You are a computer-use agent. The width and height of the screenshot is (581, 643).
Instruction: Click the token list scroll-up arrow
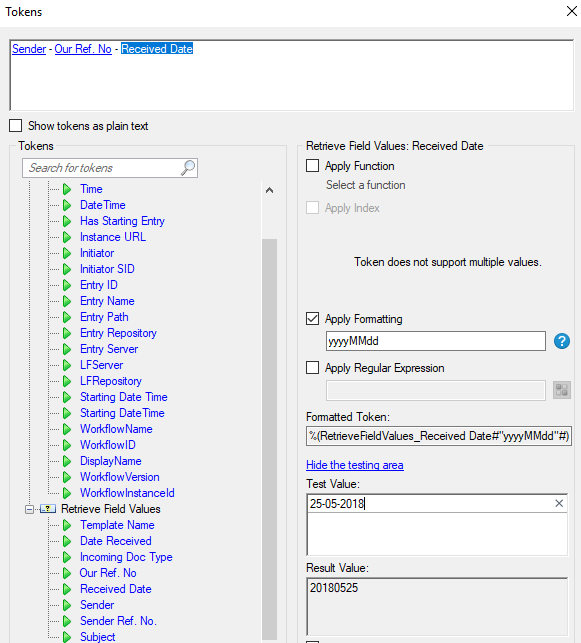coord(269,190)
